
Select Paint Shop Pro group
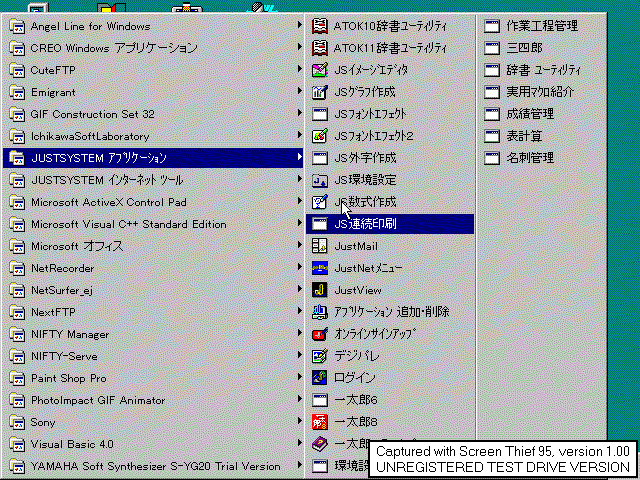[x=153, y=378]
